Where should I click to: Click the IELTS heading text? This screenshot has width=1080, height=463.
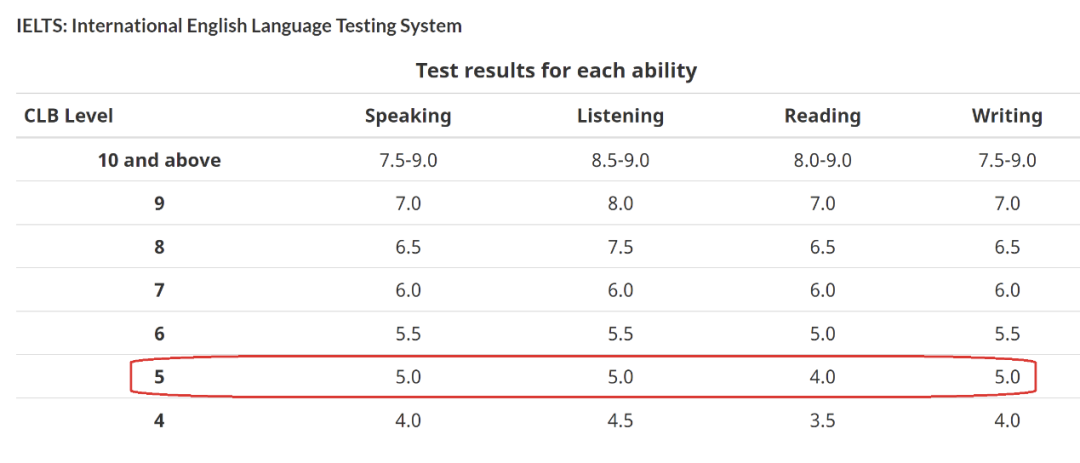point(238,26)
